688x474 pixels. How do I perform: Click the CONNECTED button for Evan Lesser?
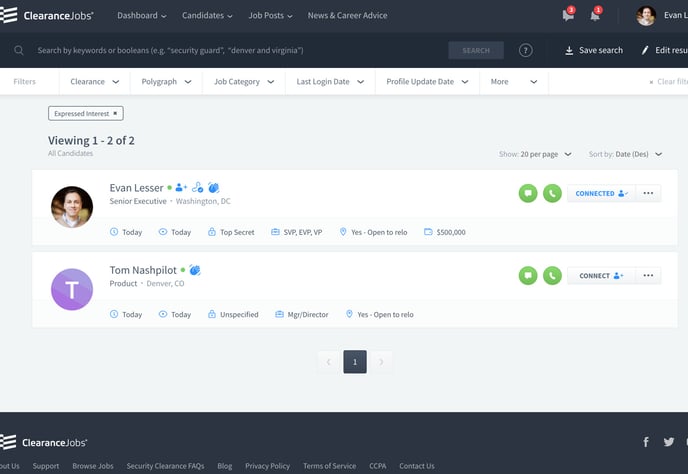(601, 193)
